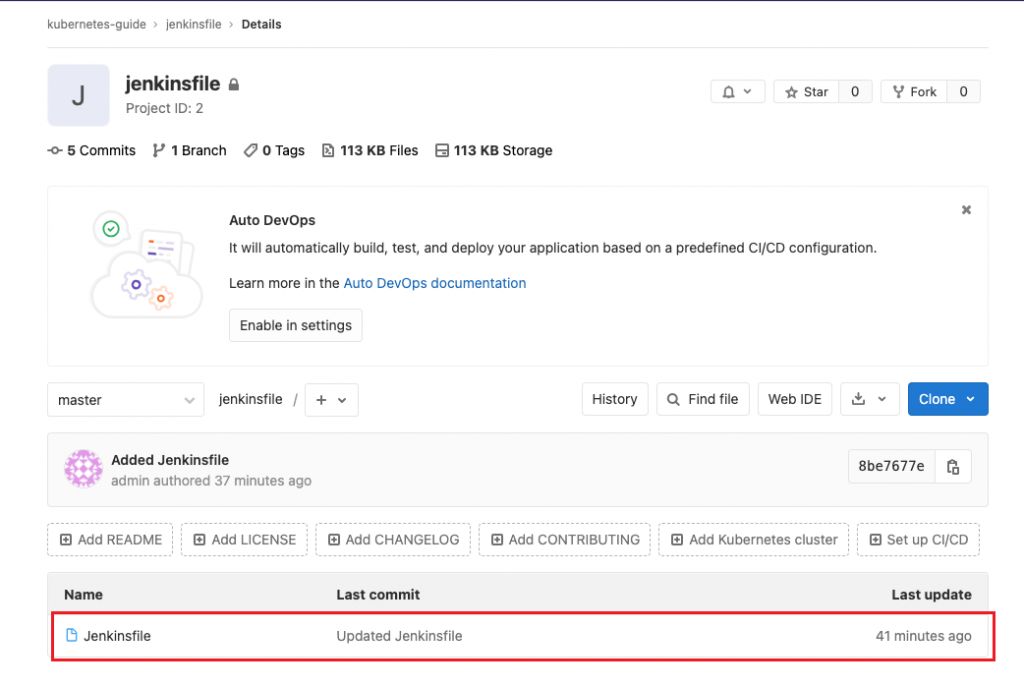1024x686 pixels.
Task: Click the 'authored 37 minutes ago' text
Action: tap(232, 482)
